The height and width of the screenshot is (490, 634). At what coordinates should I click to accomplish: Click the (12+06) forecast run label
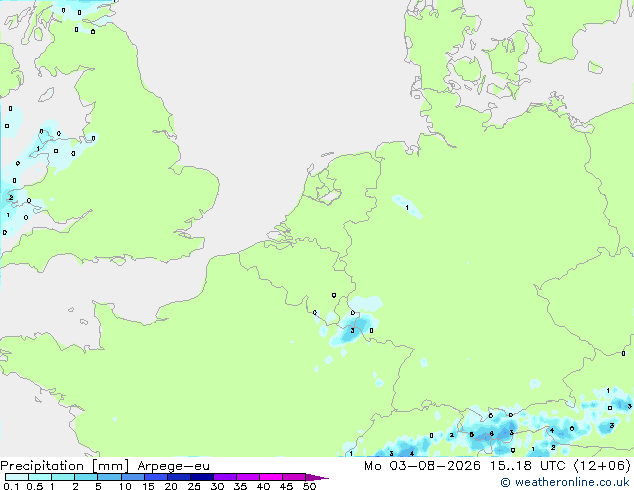[602, 465]
